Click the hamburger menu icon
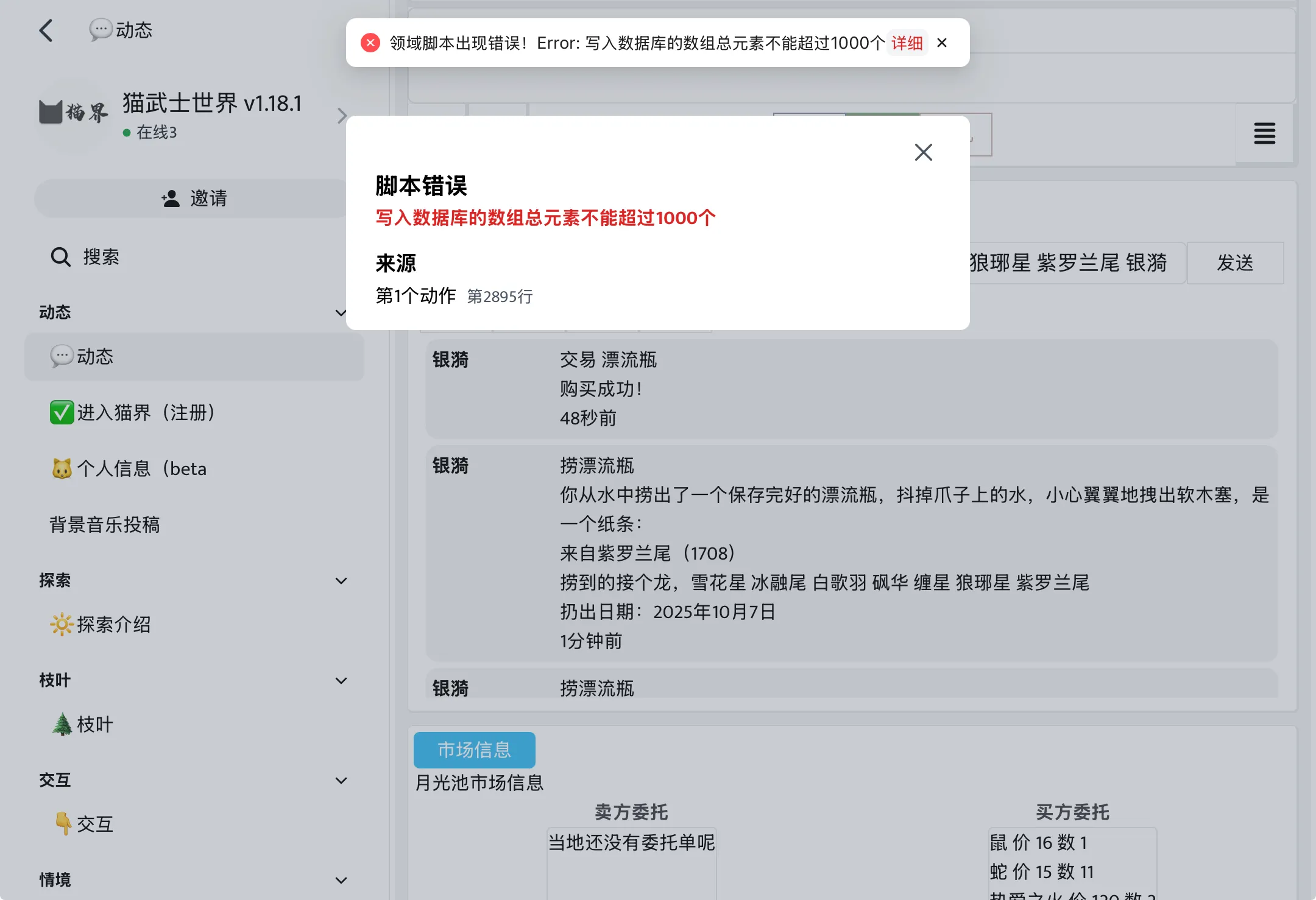1316x900 pixels. (1264, 133)
